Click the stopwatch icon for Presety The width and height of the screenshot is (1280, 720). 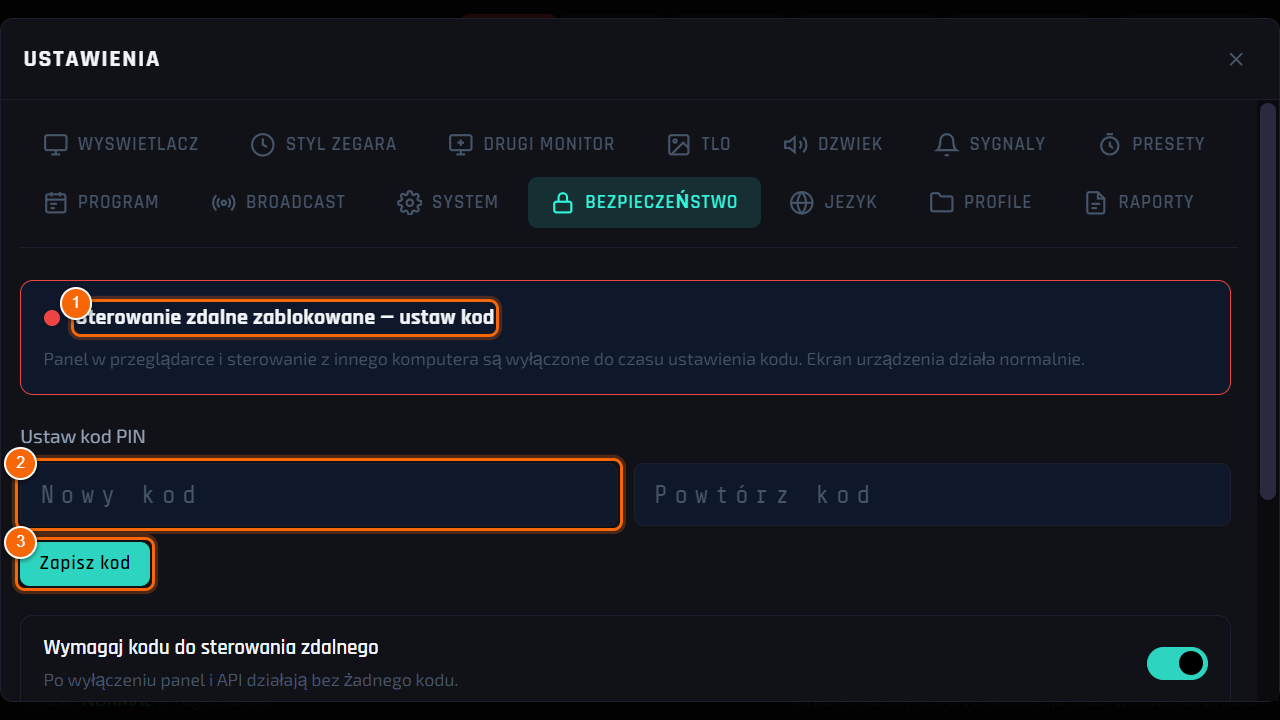(1110, 144)
